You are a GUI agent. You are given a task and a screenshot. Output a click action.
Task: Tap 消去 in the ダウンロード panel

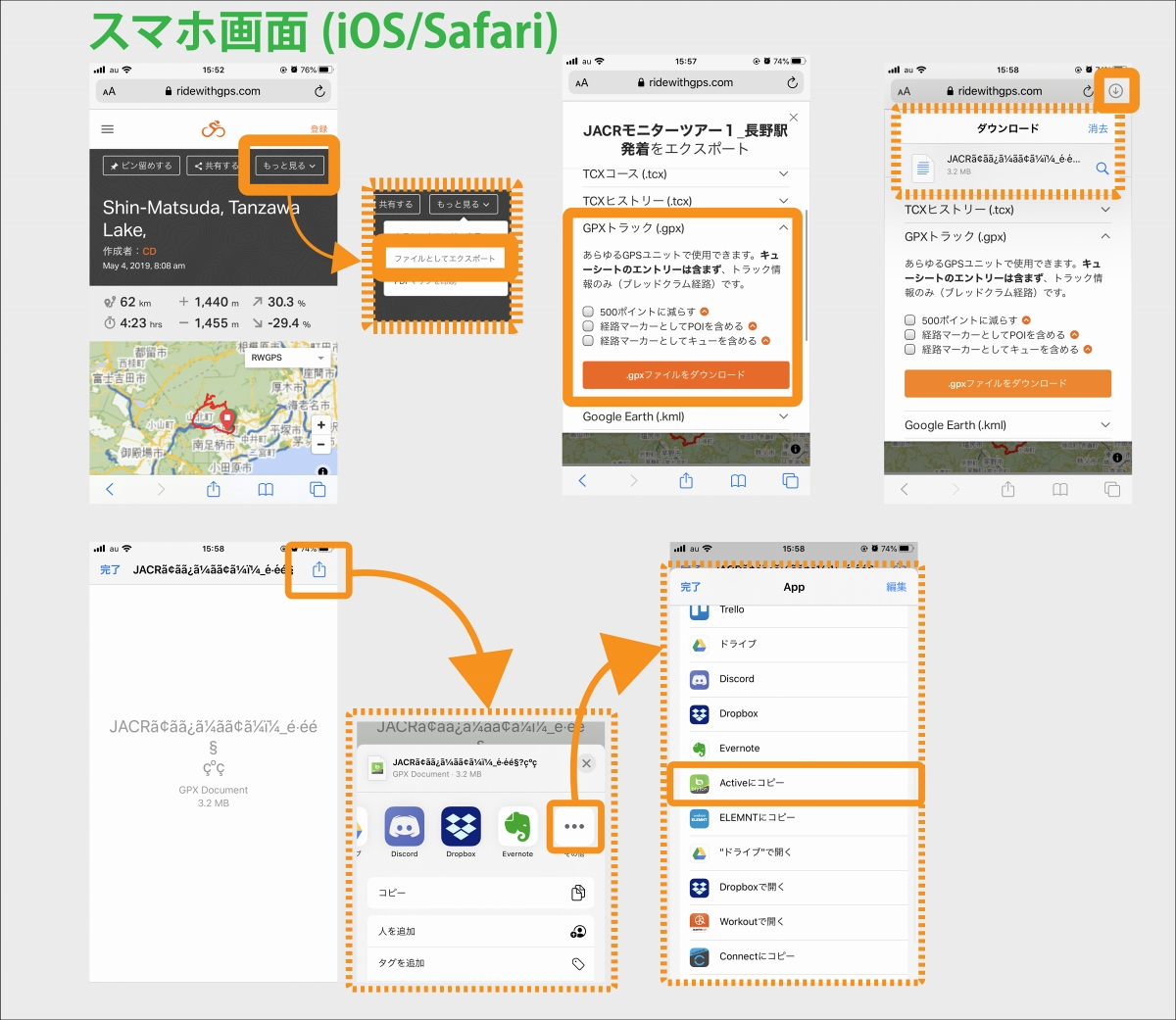click(1098, 129)
